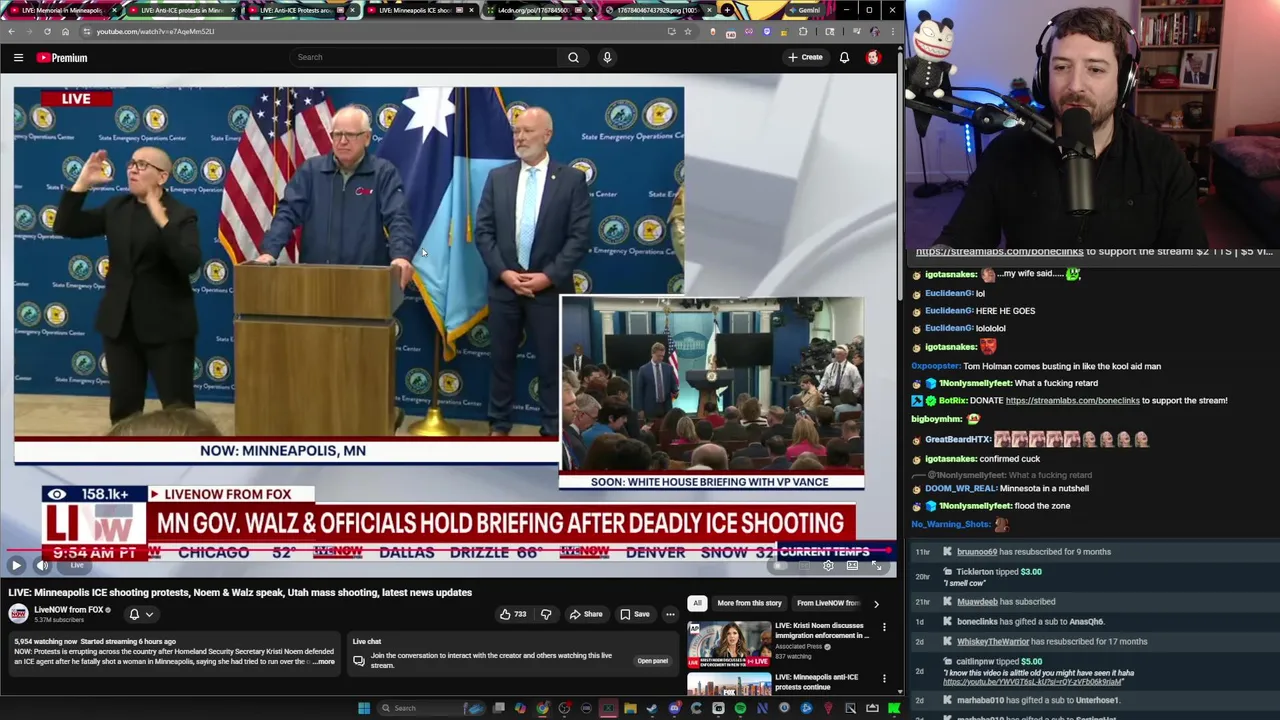
Task: Select More from this story chip
Action: [749, 603]
